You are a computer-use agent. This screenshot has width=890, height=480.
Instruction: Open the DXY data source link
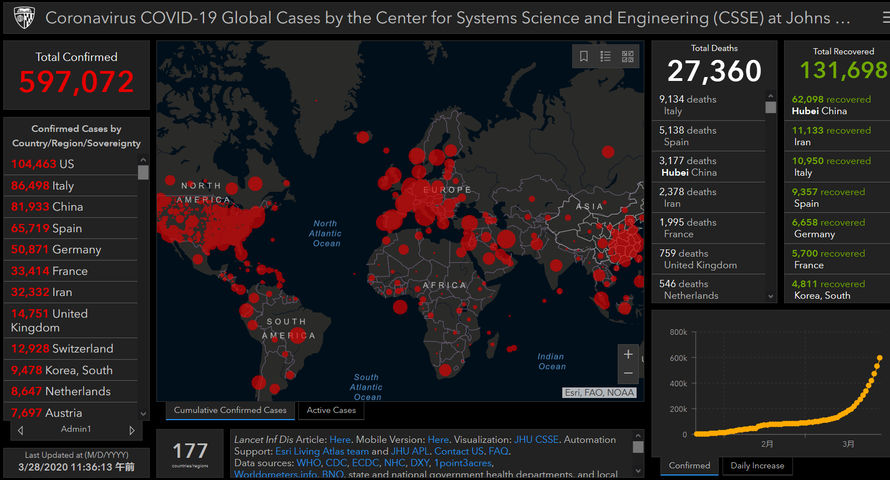pos(419,464)
